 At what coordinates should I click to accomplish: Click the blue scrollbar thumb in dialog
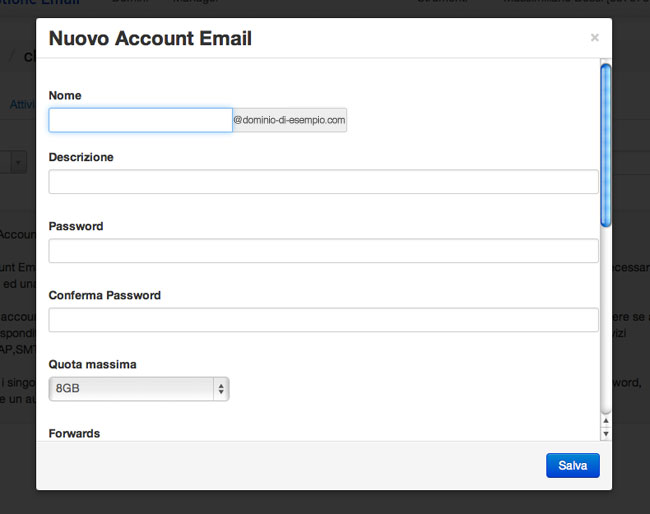click(x=605, y=145)
